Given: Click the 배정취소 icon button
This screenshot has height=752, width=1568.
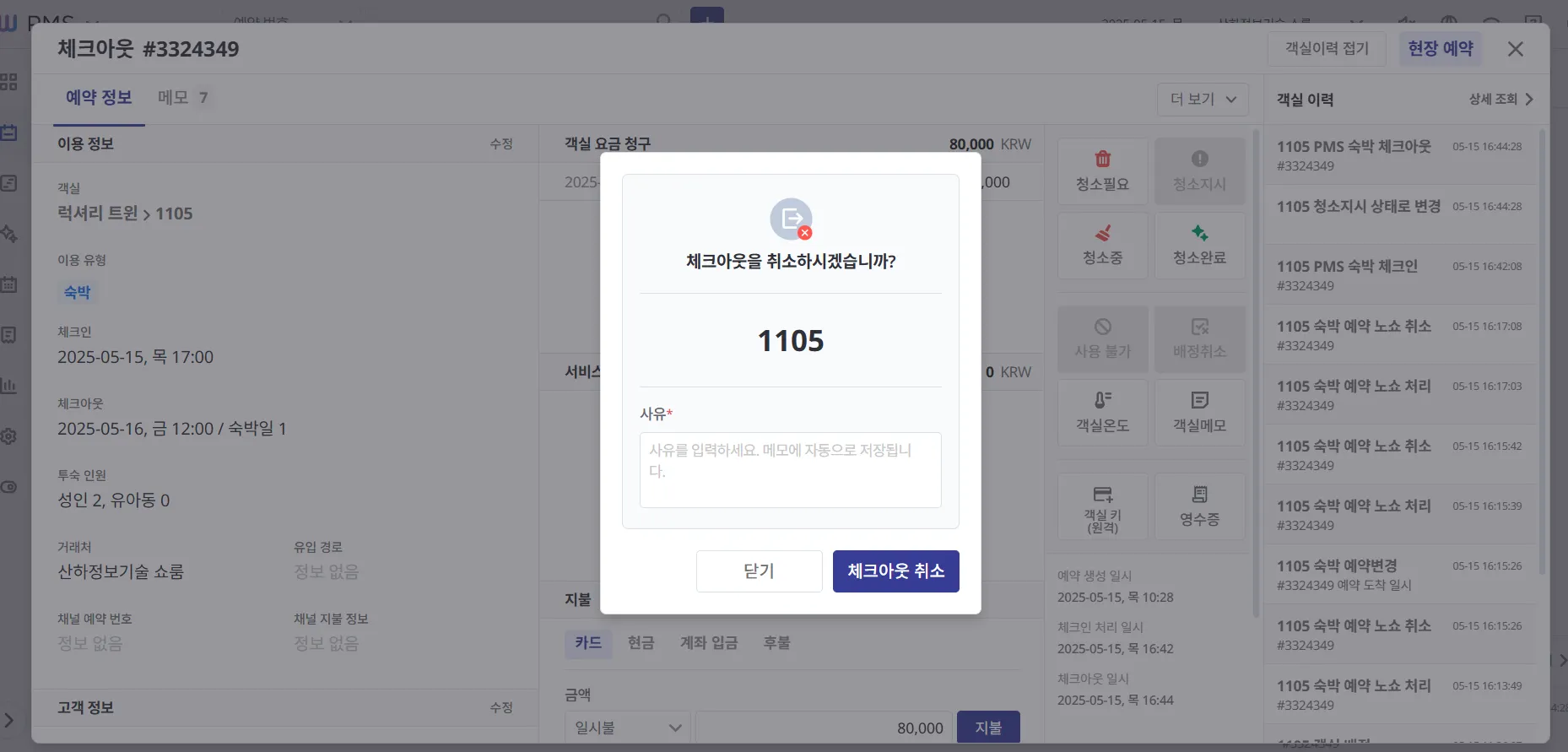Looking at the screenshot, I should click(1199, 339).
